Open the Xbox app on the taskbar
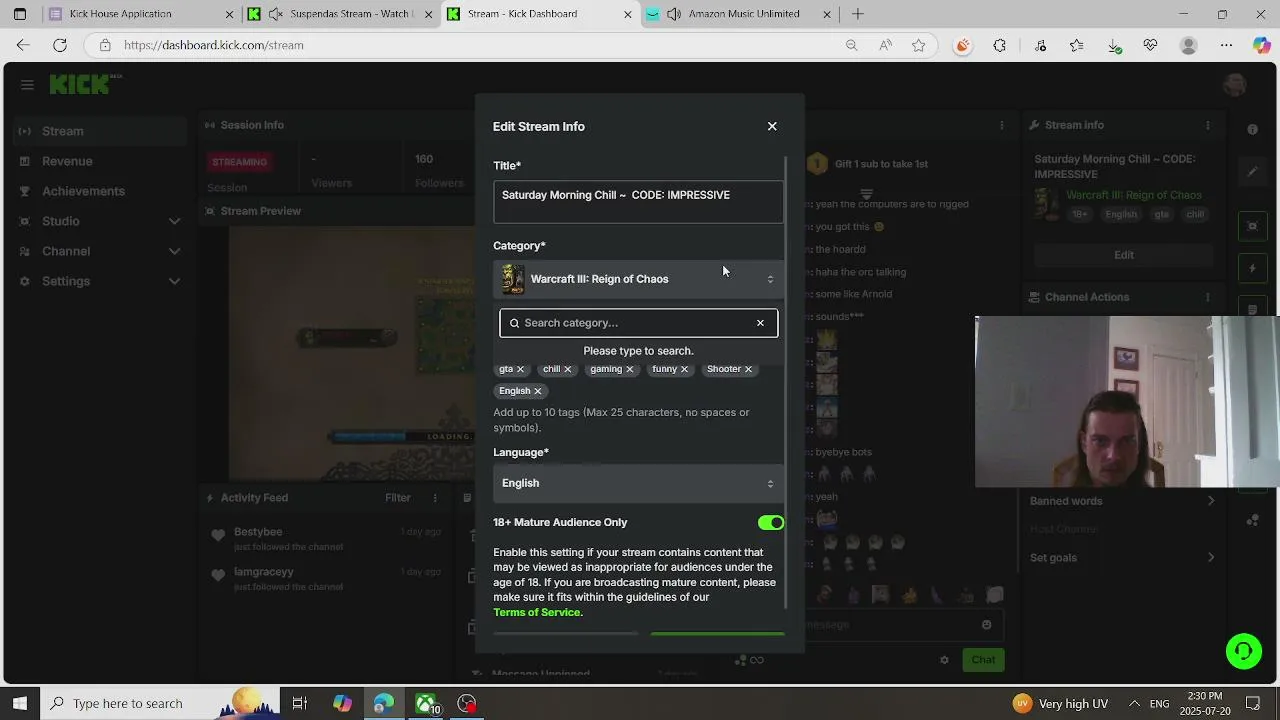Screen dimensions: 1280x720 (427, 704)
